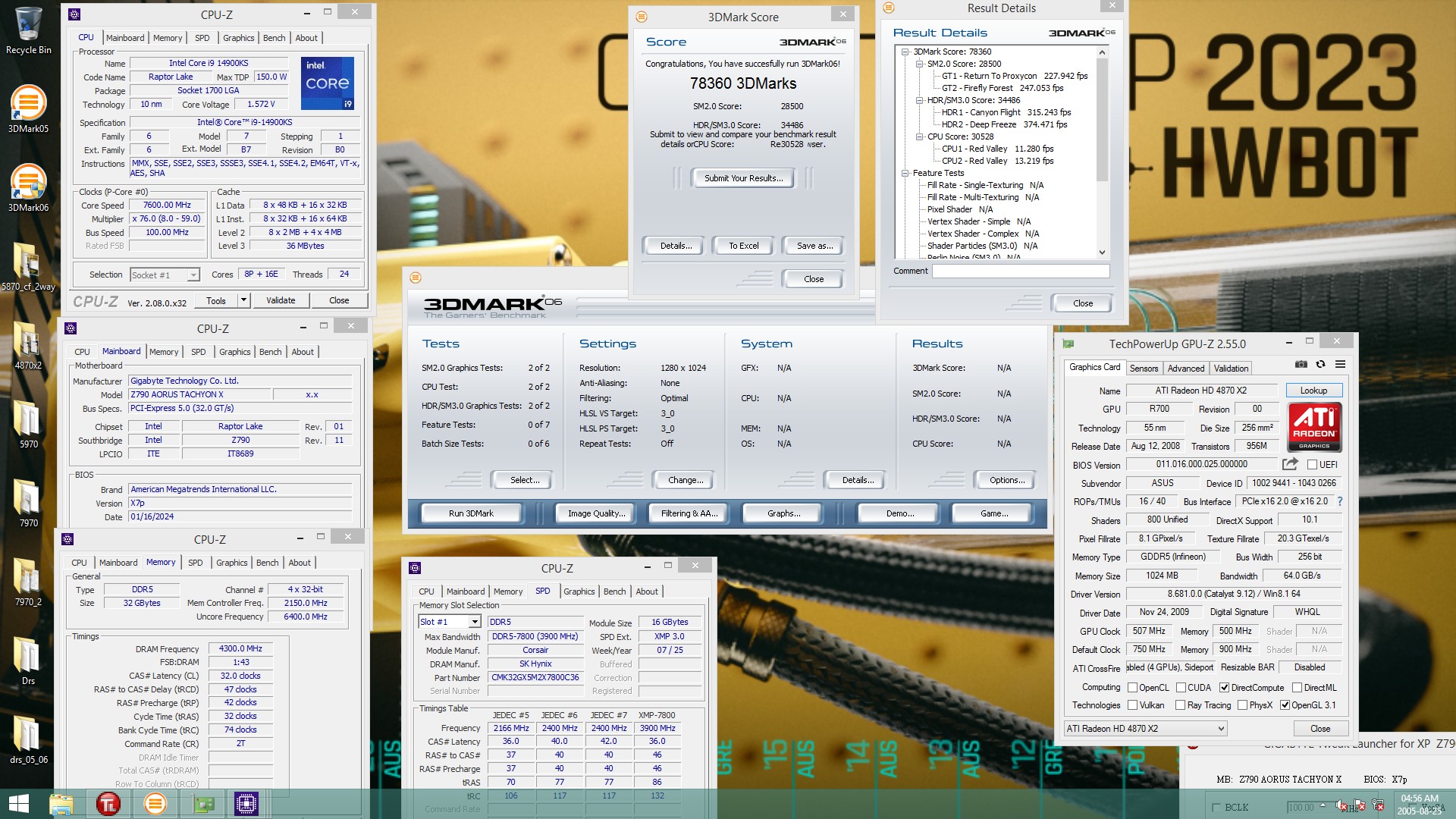Click the network icon in the system tray
This screenshot has width=1456, height=819.
(1378, 805)
